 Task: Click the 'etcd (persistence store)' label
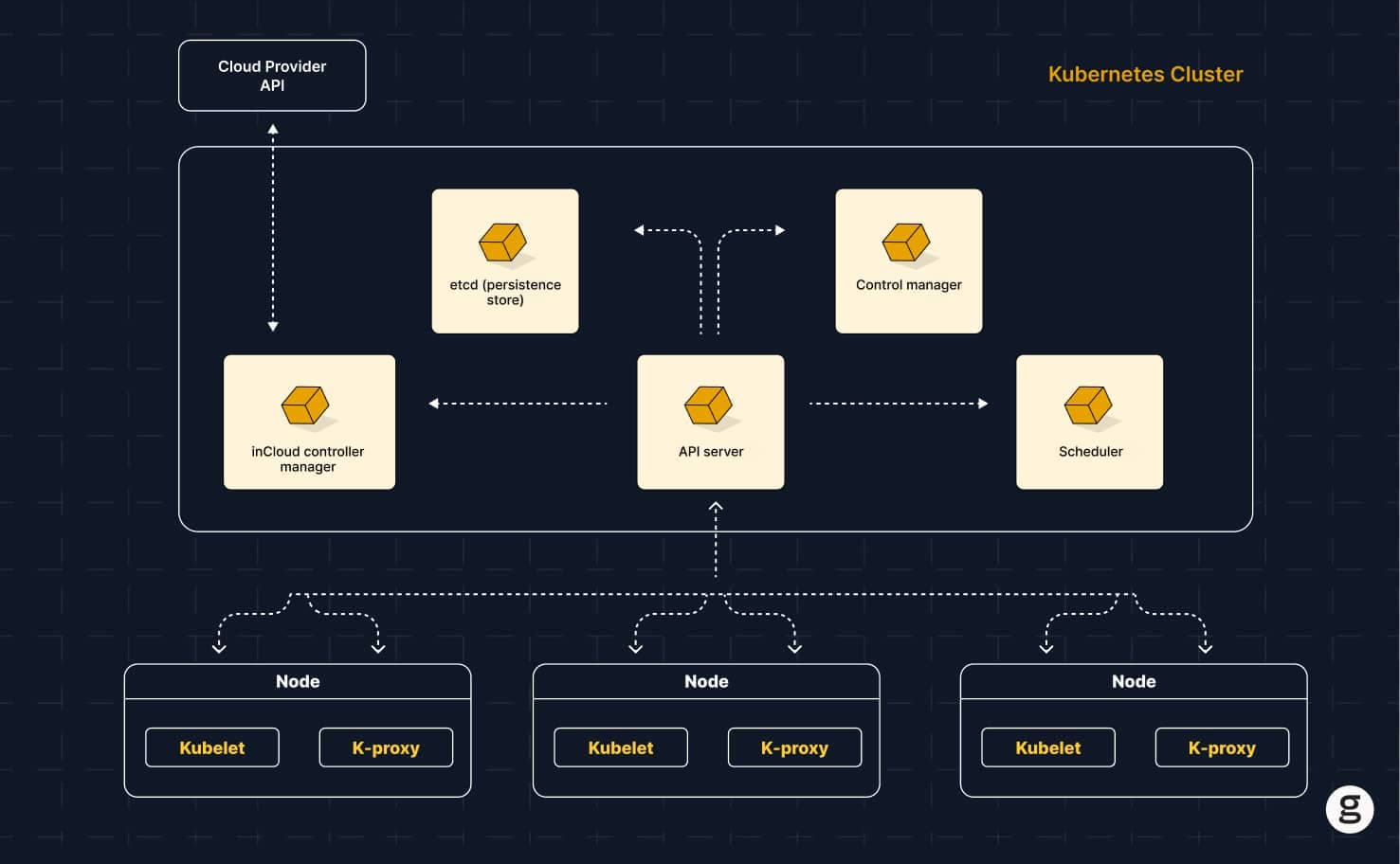505,292
